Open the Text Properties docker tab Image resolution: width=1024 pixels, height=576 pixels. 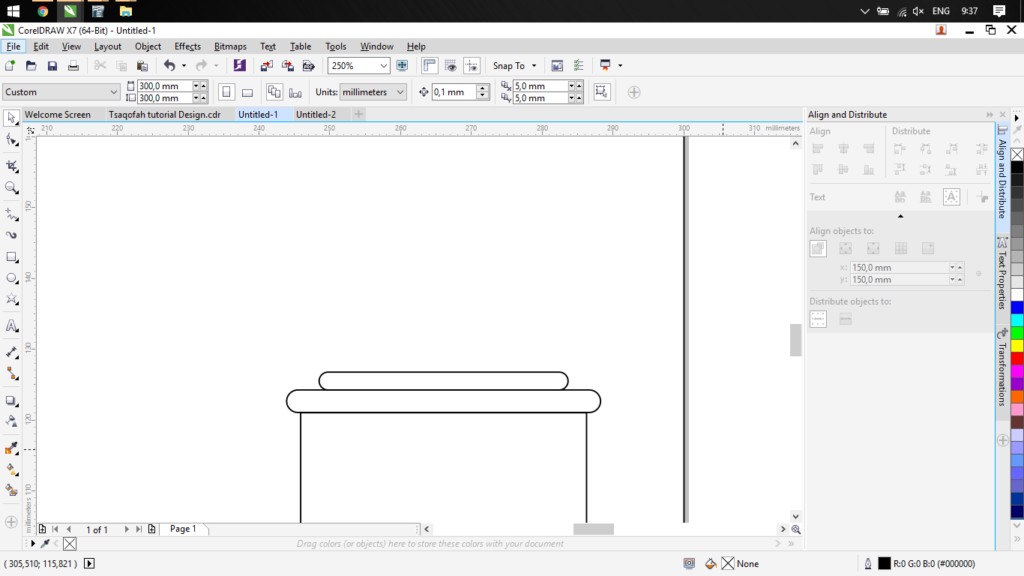[1001, 275]
